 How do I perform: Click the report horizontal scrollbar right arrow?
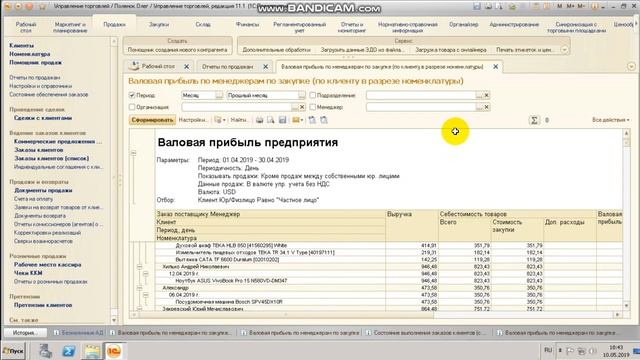pos(618,315)
